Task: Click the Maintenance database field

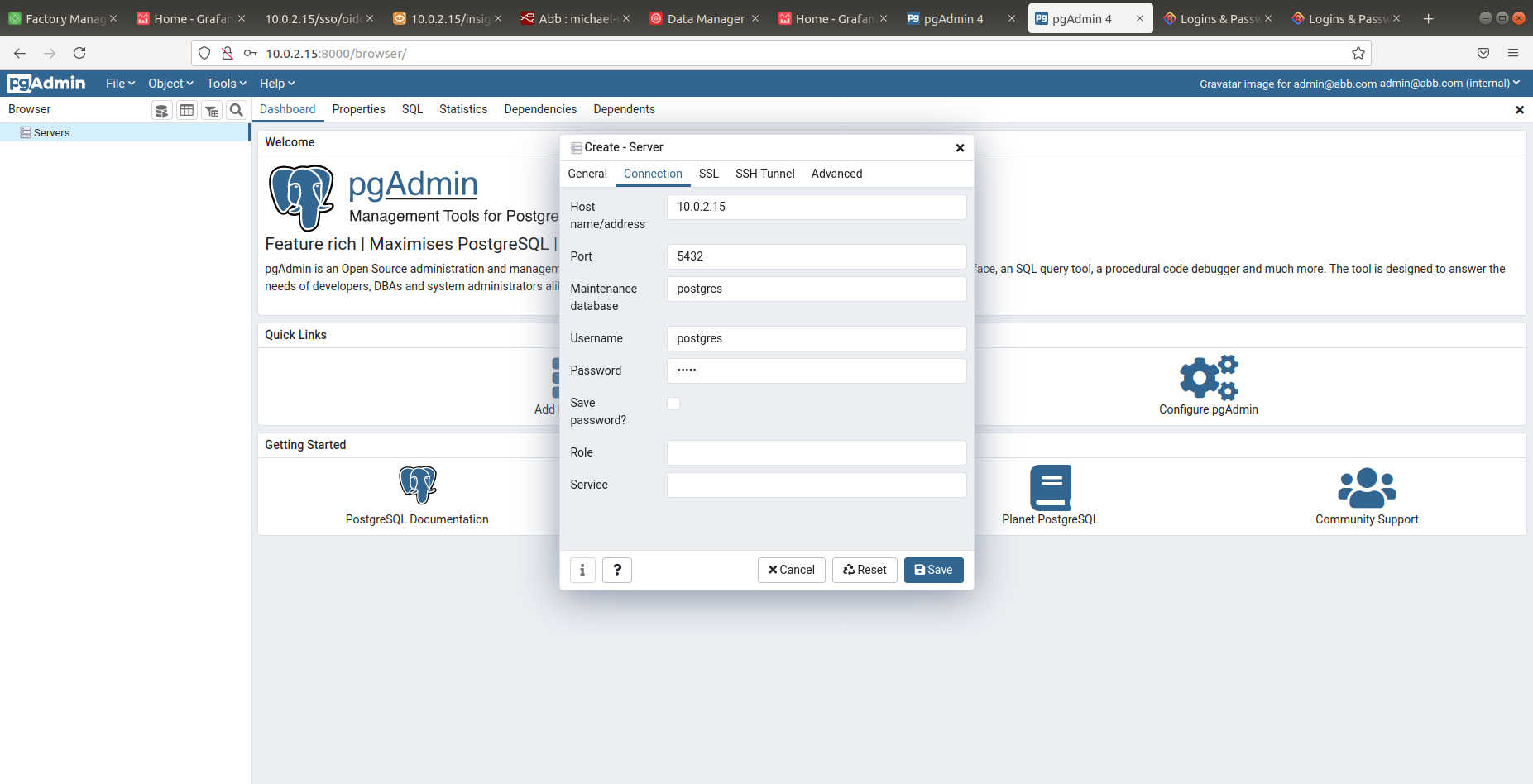Action: (x=817, y=289)
